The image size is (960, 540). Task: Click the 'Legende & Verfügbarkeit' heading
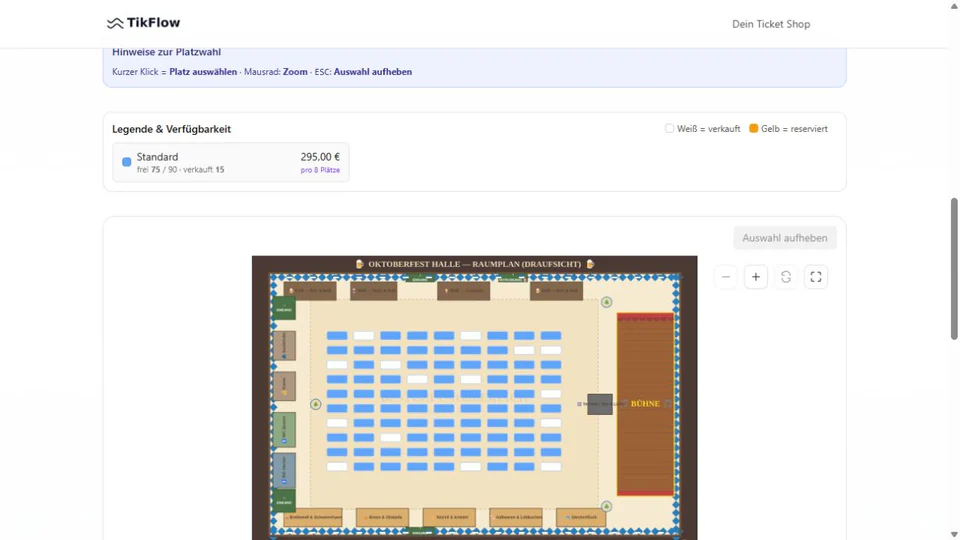(171, 129)
